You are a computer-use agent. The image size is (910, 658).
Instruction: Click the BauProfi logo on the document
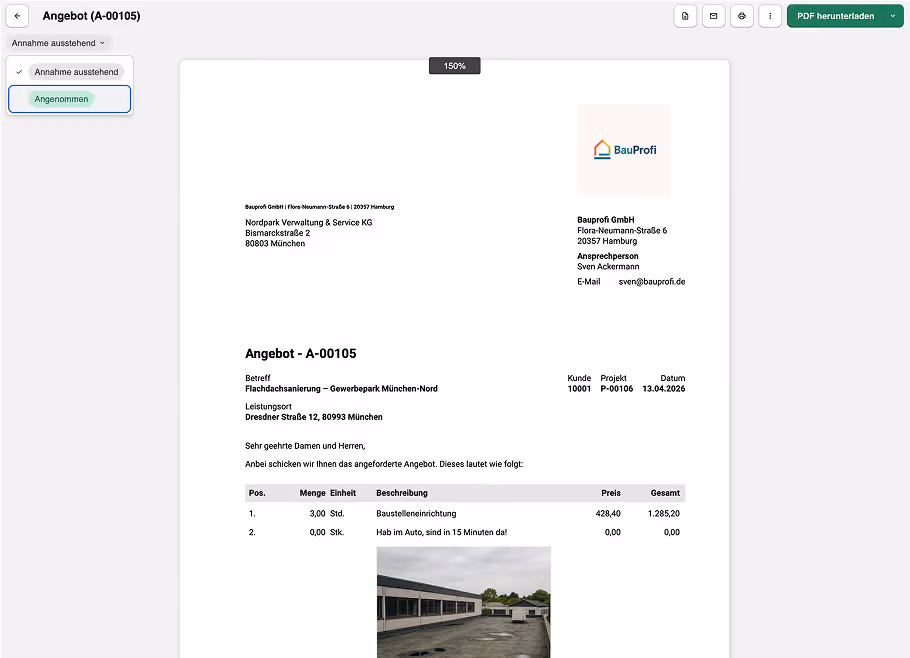pos(624,150)
